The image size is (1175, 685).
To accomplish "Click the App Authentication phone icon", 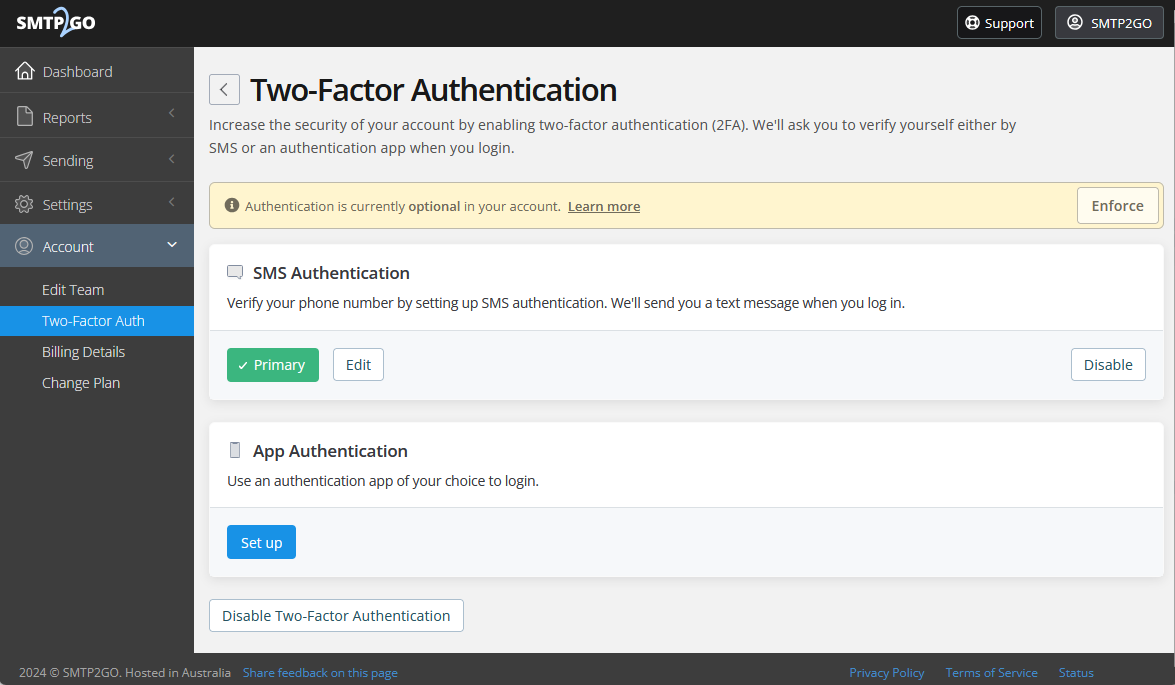I will coord(235,450).
